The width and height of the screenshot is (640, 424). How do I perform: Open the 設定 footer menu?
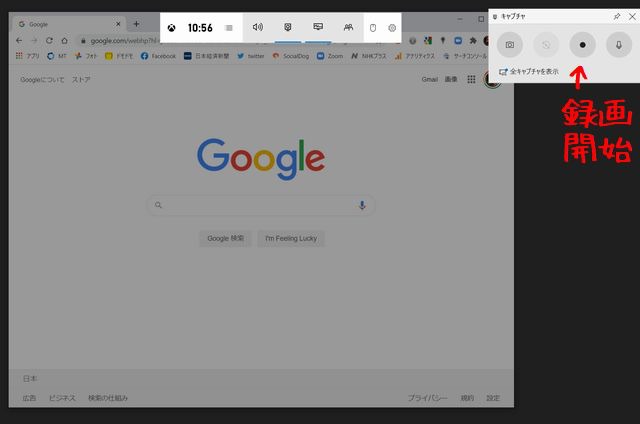coord(493,398)
